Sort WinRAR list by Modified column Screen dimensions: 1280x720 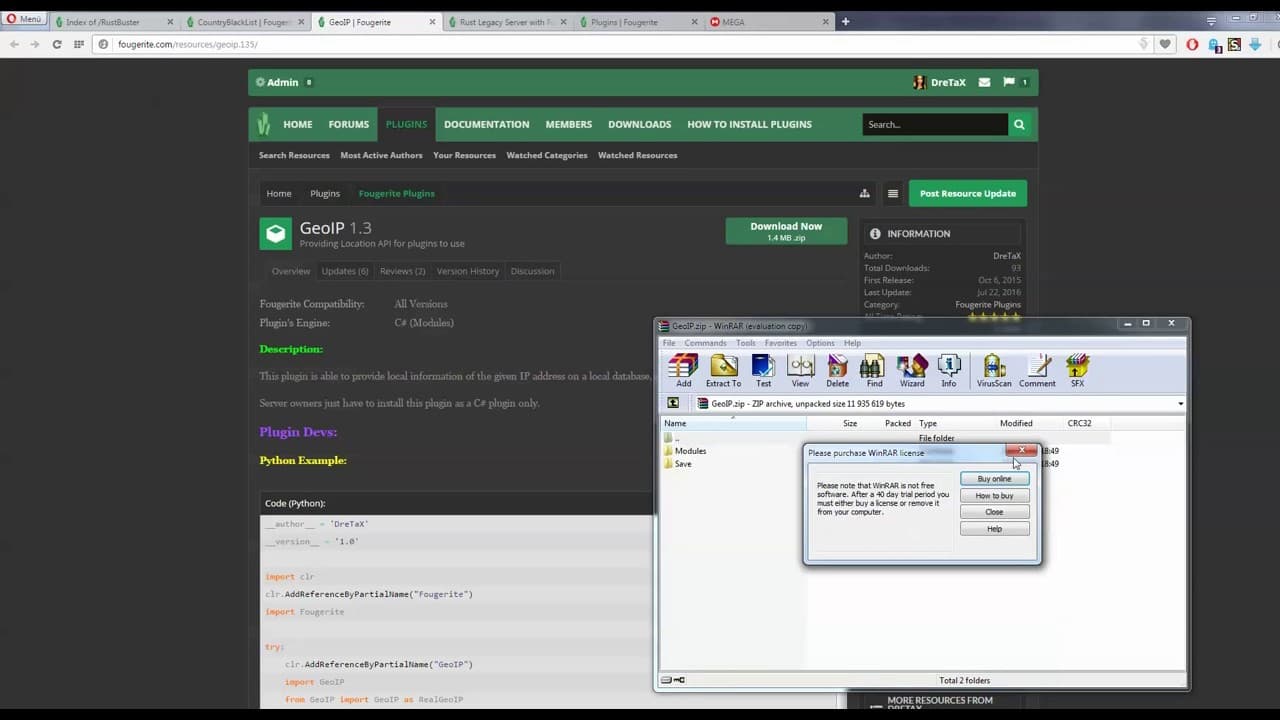1016,423
